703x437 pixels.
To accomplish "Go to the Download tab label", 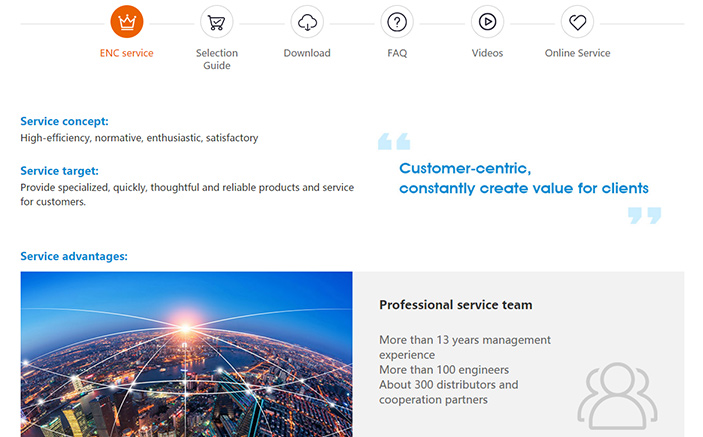I will point(307,53).
